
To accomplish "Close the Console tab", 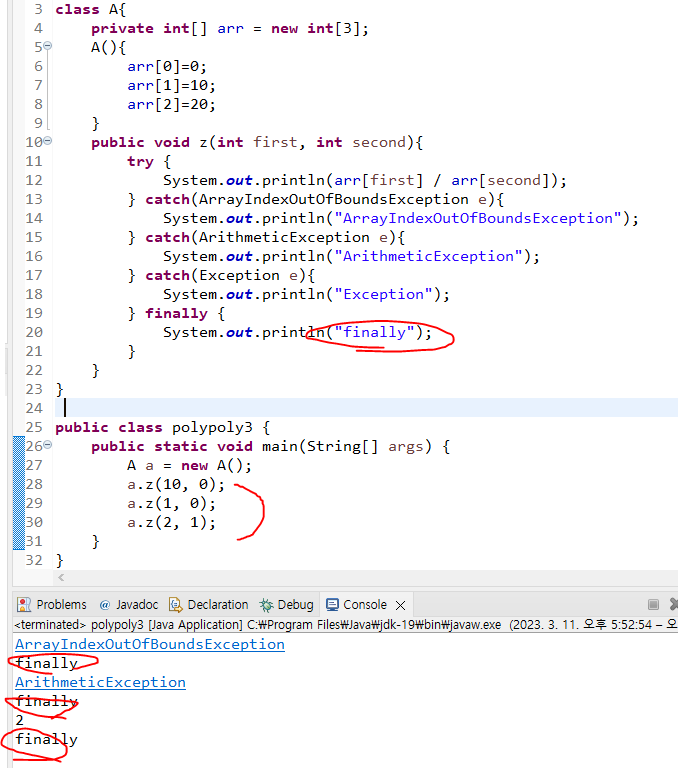I will (x=400, y=605).
